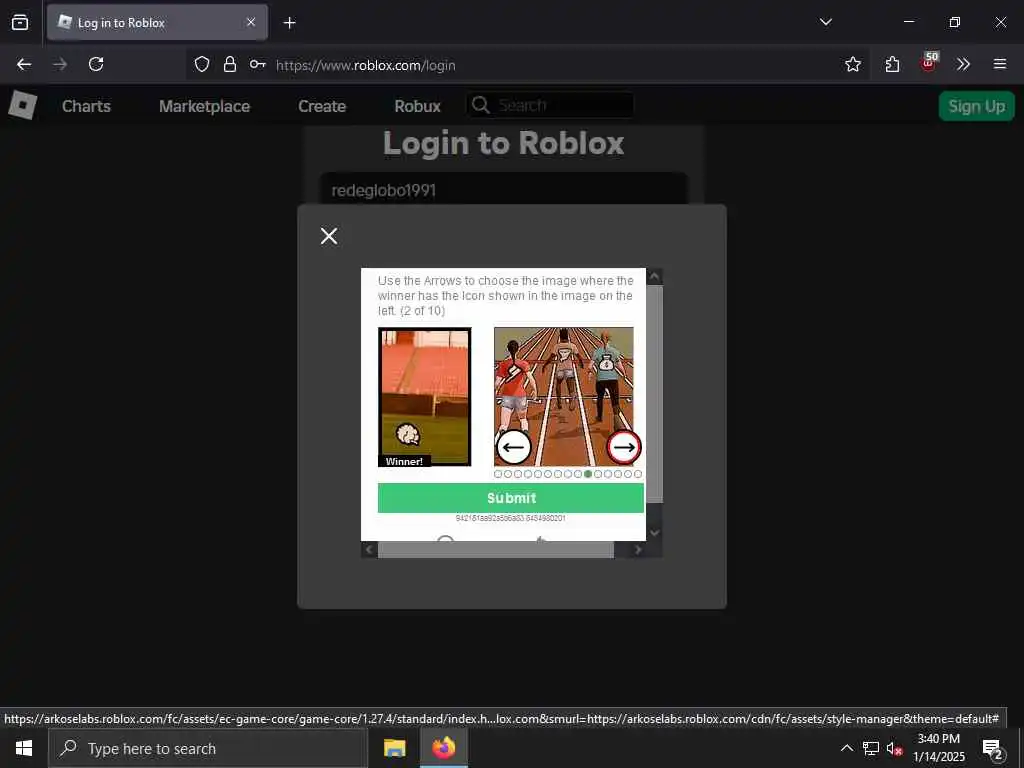This screenshot has height=768, width=1024.
Task: Open tracking protection shield panel
Action: point(202,64)
